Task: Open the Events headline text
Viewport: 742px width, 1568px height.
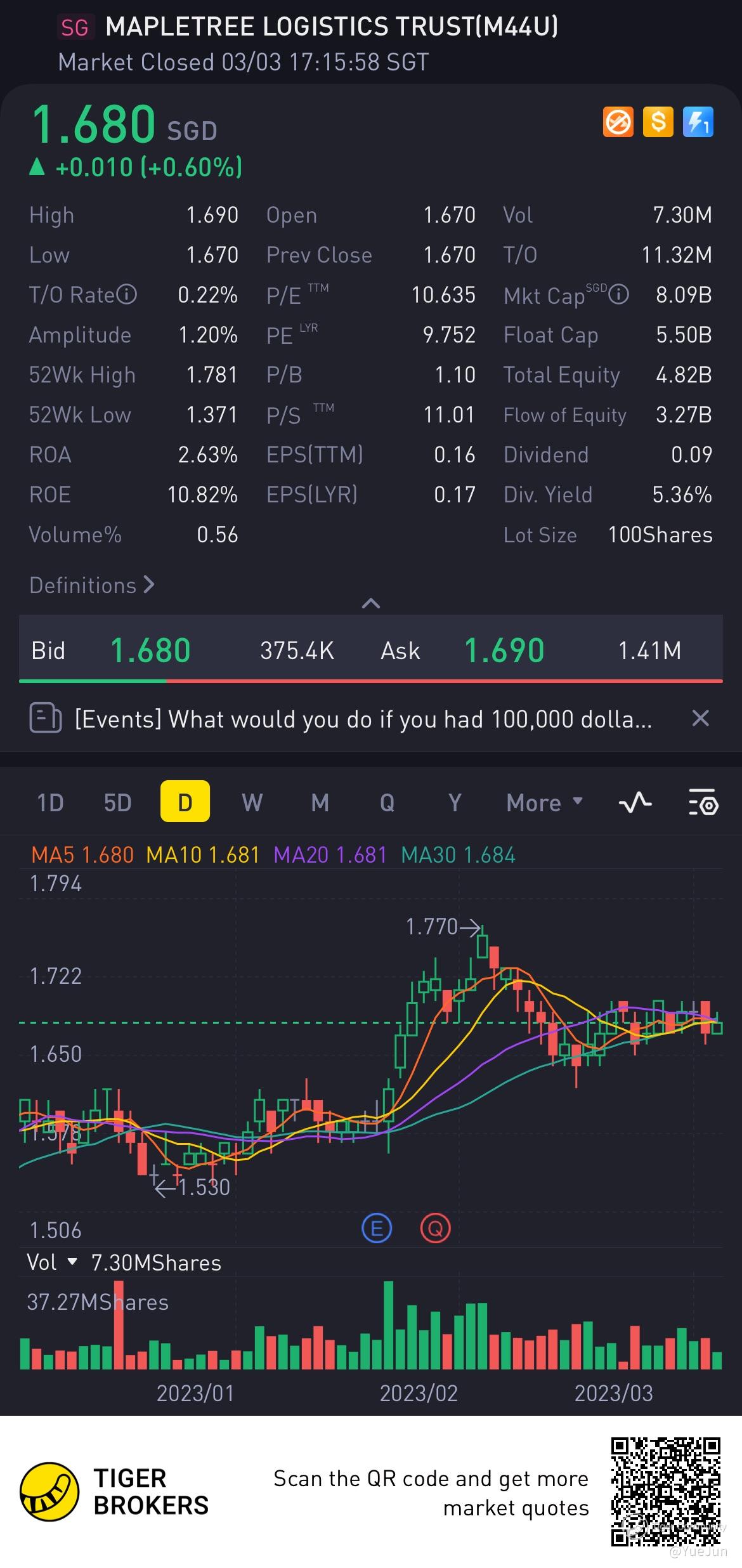Action: click(x=363, y=719)
